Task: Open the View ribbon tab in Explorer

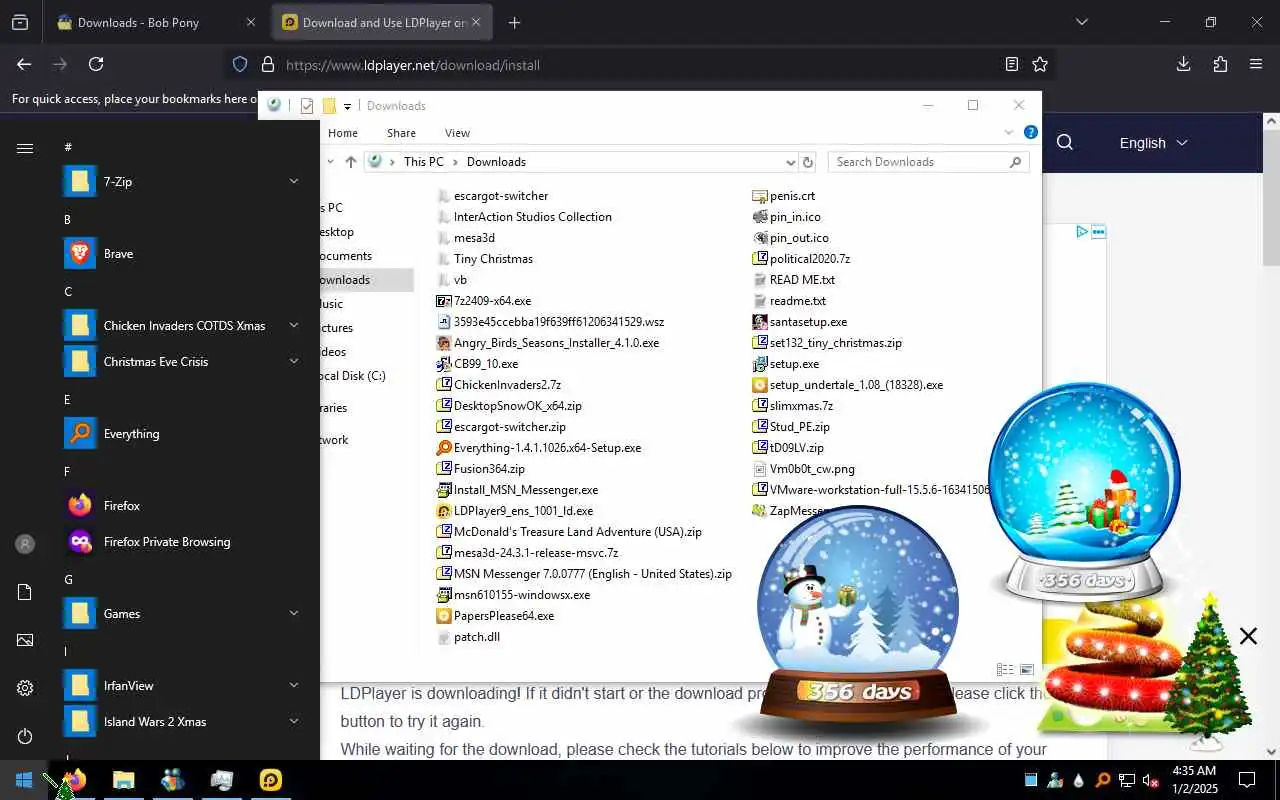Action: [457, 133]
